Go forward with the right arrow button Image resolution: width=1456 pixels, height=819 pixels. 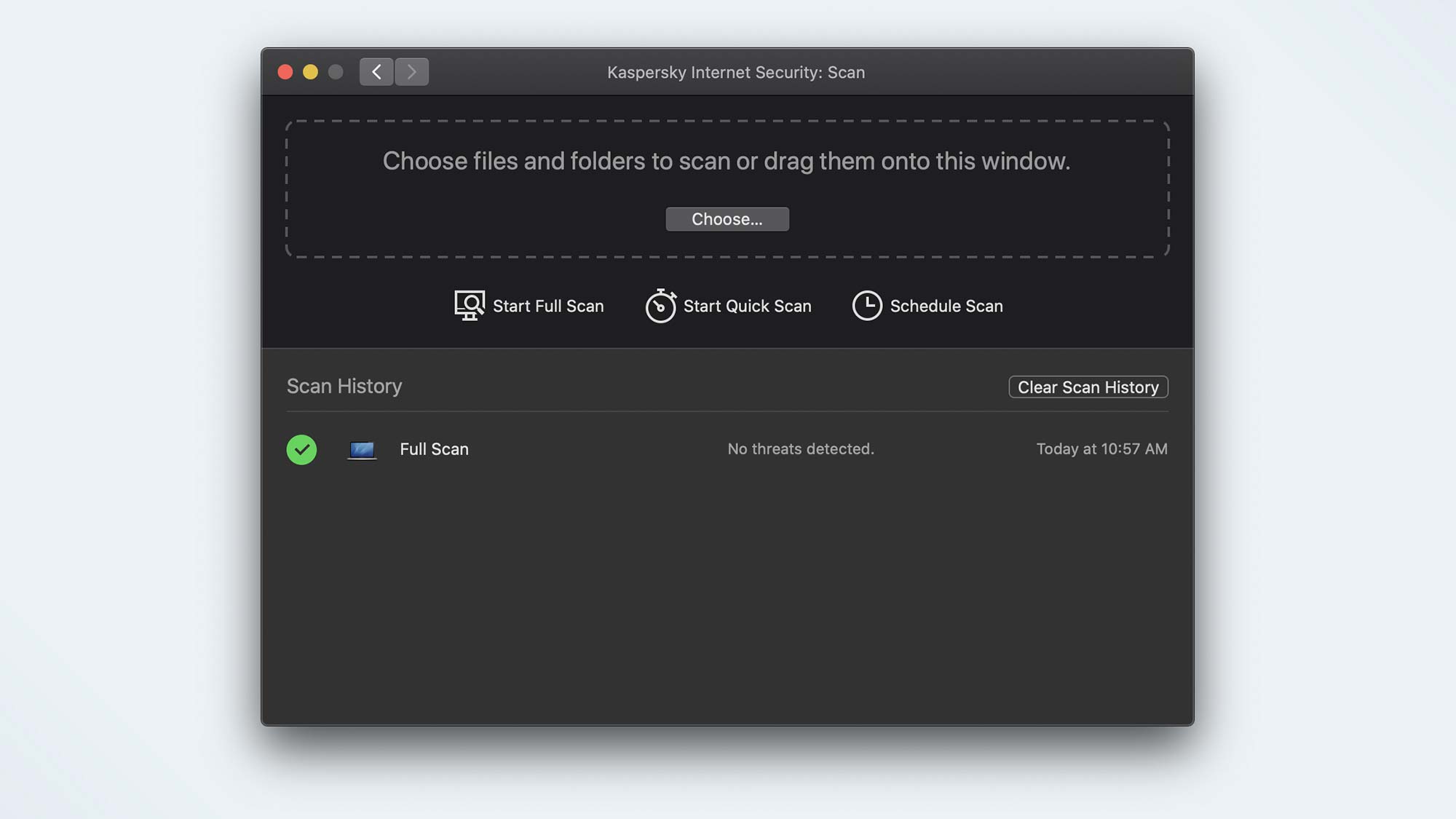412,72
